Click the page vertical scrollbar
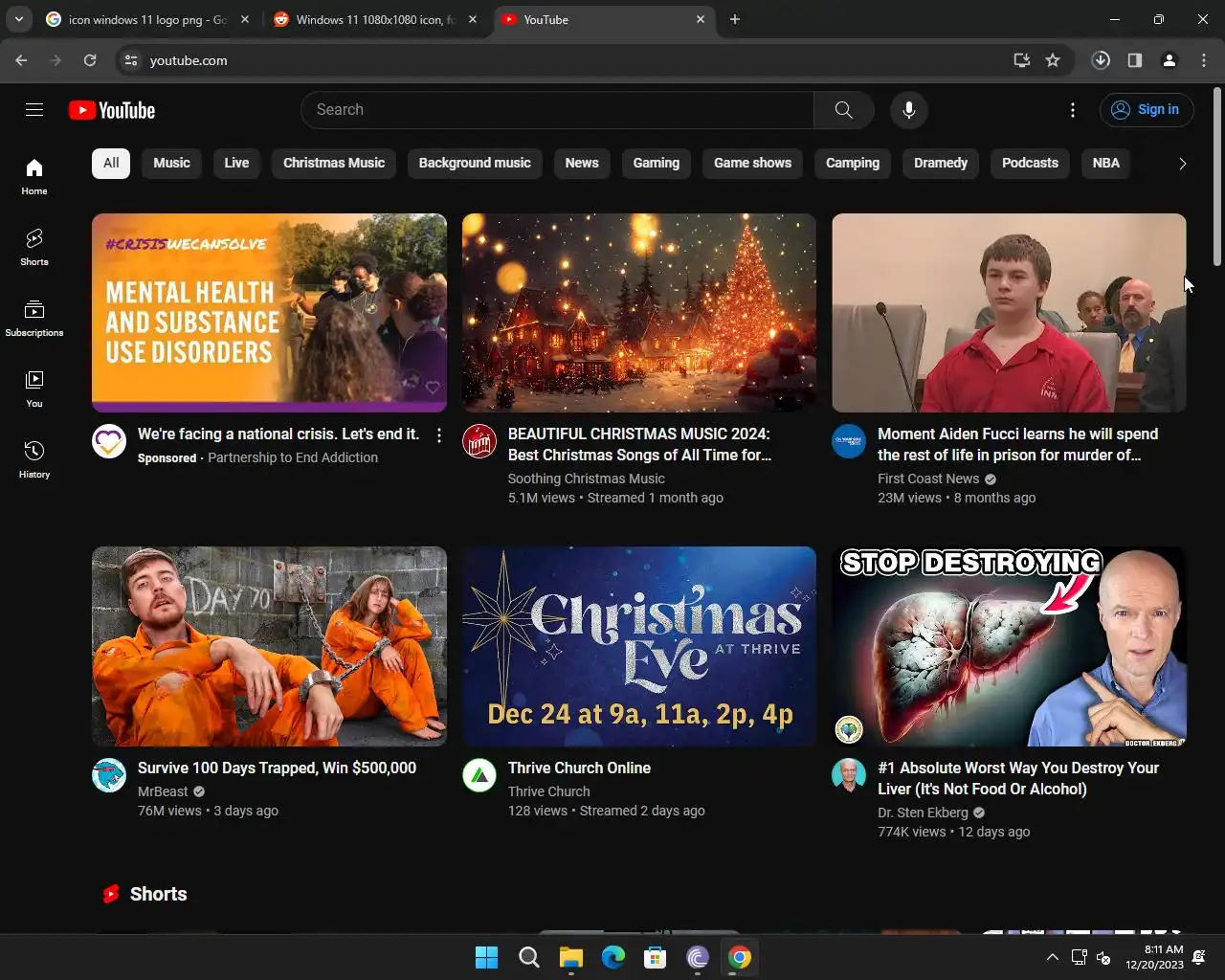Screen dimensions: 1225x980 (1217, 177)
